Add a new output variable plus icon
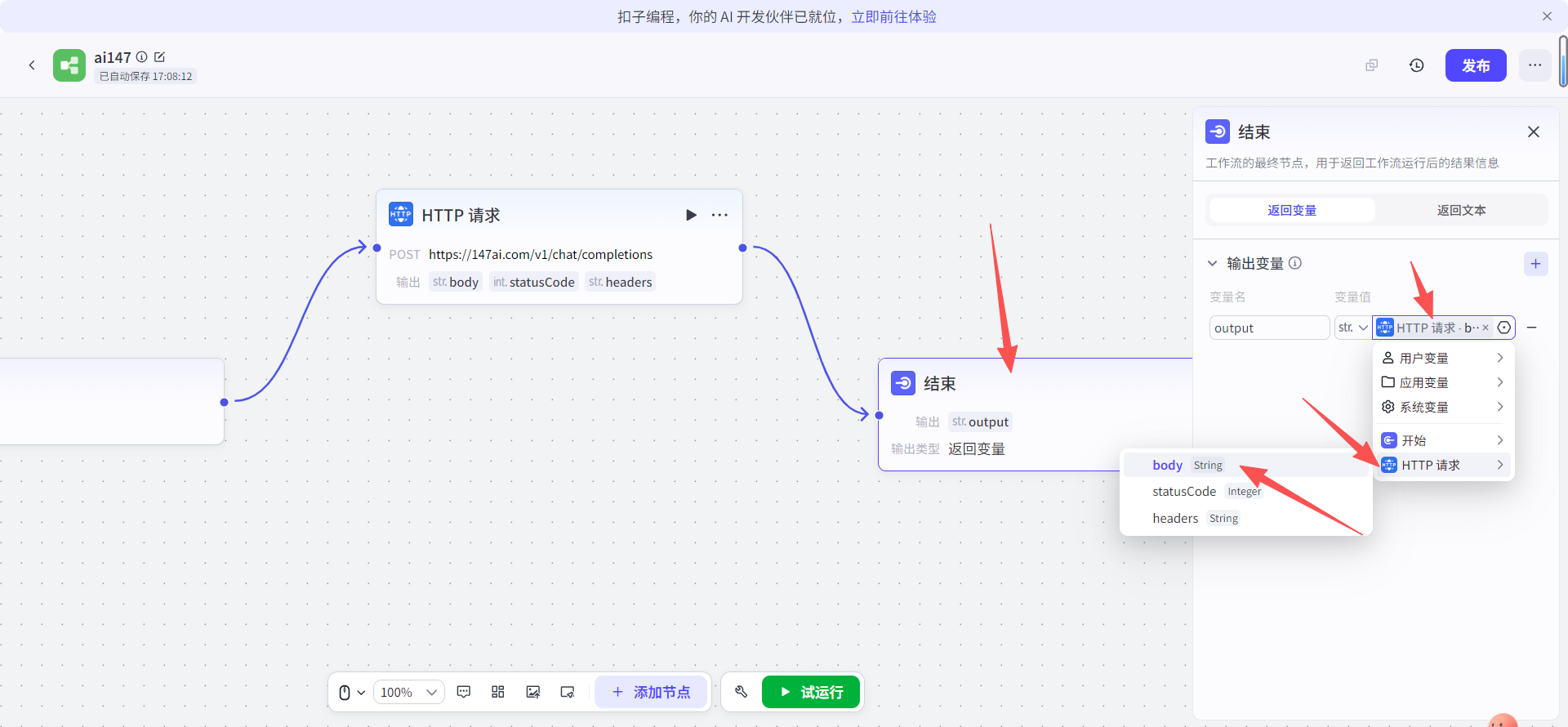Image resolution: width=1568 pixels, height=727 pixels. tap(1535, 264)
